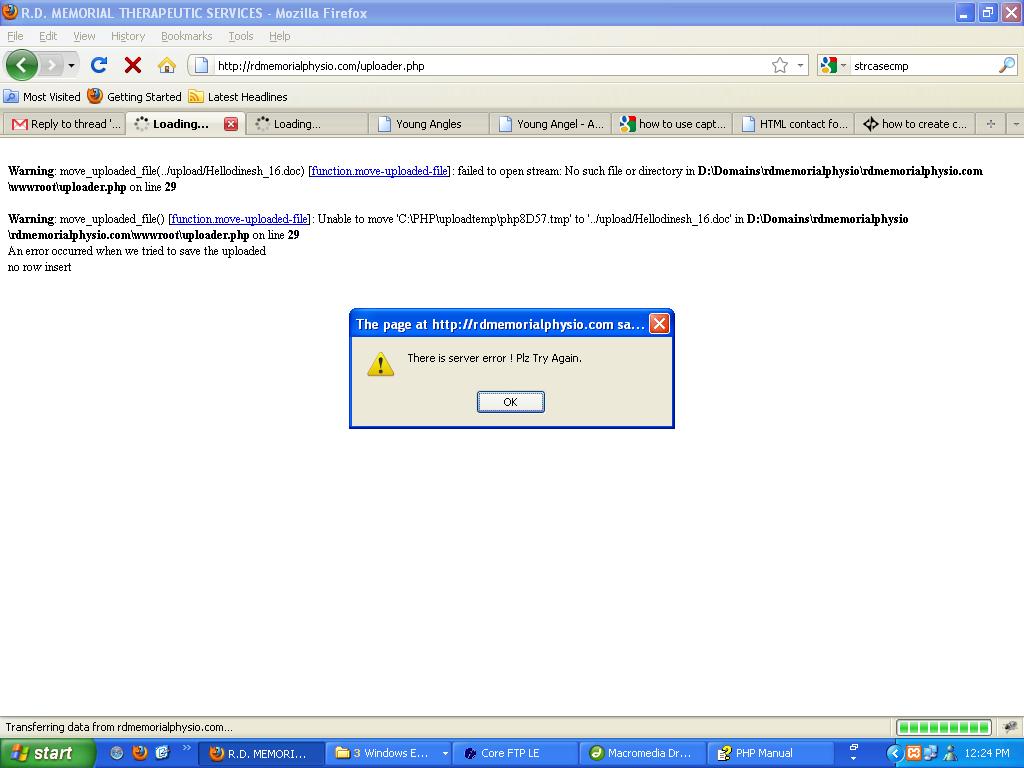Open the back/forward history dropdown arrow
Screen dimensions: 1024x768
[71, 65]
